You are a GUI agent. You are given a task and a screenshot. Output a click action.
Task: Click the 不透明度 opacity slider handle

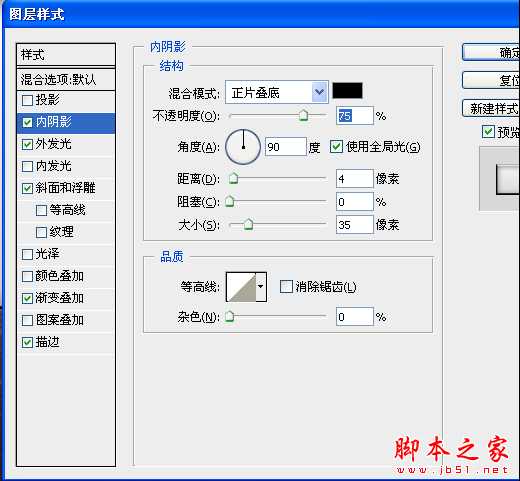click(x=304, y=115)
